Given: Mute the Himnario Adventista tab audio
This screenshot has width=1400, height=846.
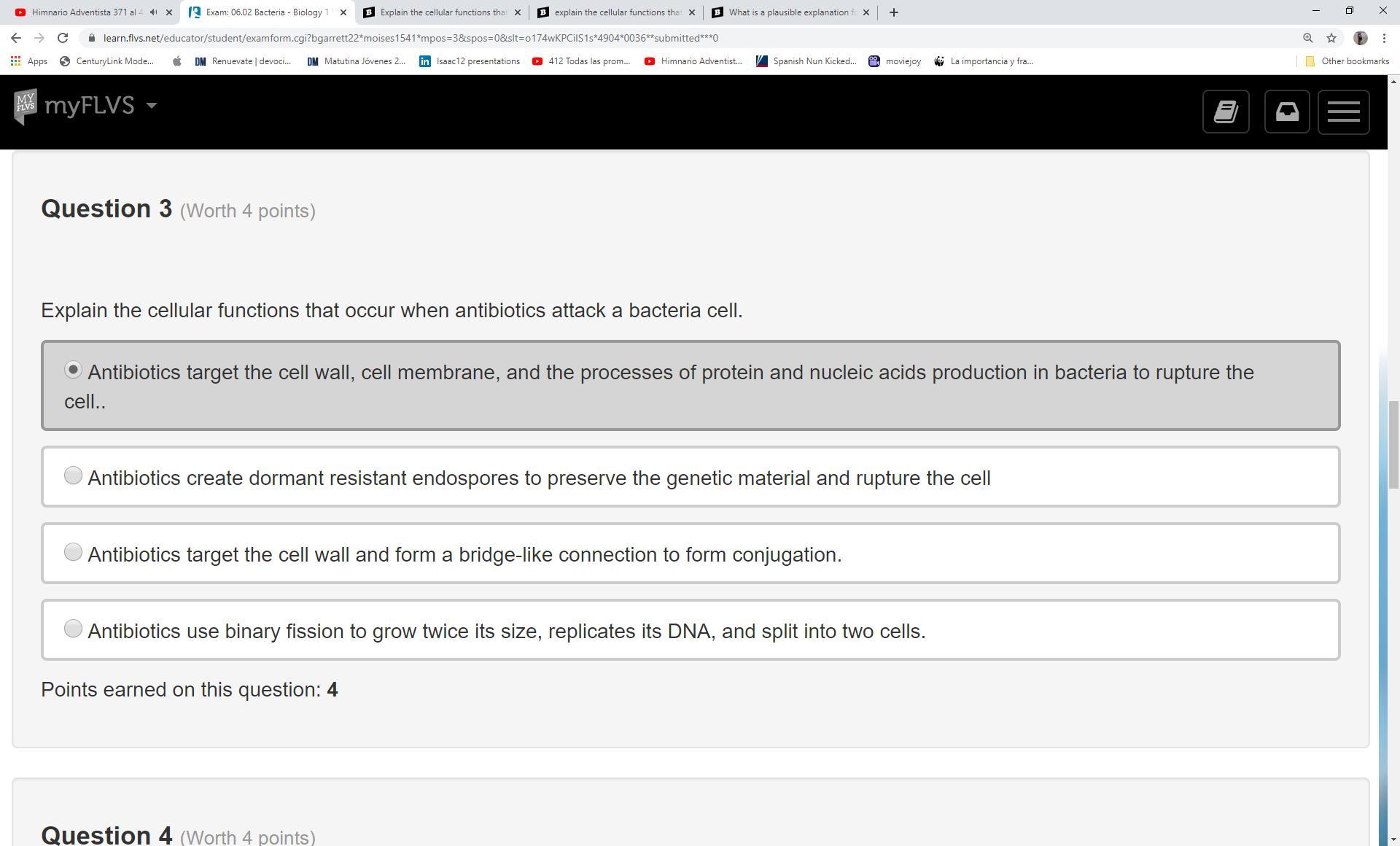Looking at the screenshot, I should (153, 12).
